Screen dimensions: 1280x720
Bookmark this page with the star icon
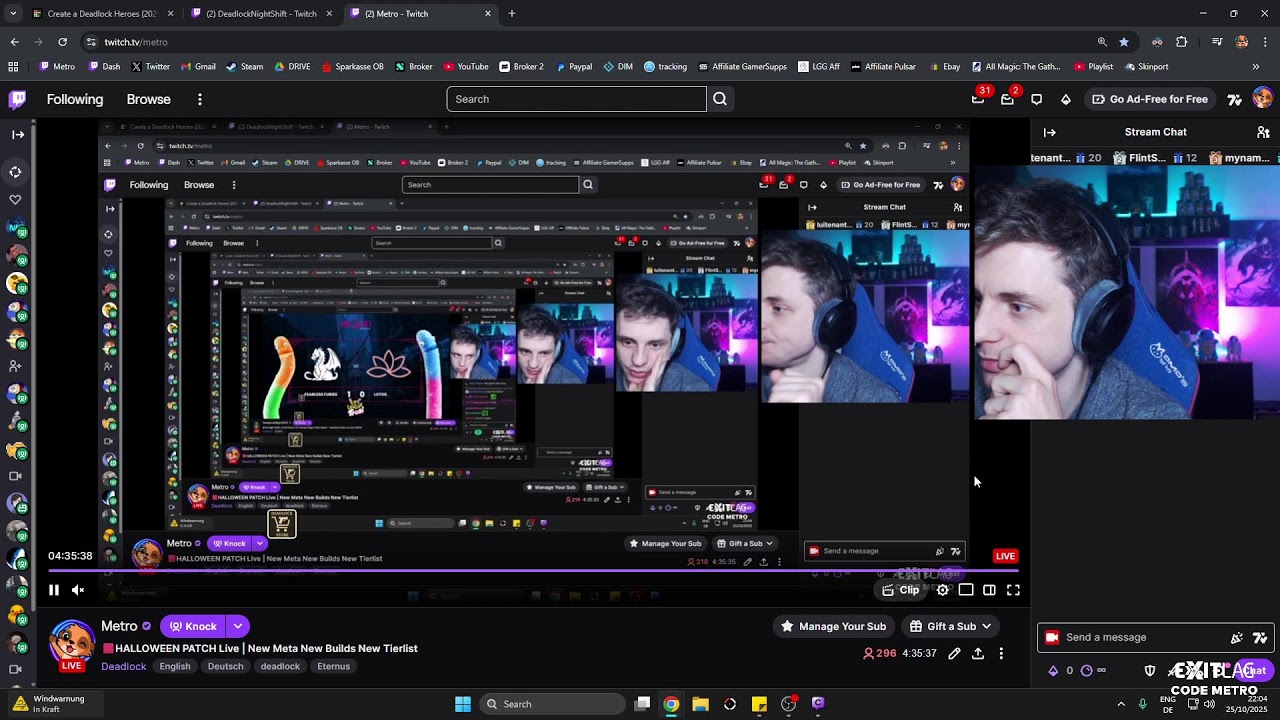click(1124, 42)
